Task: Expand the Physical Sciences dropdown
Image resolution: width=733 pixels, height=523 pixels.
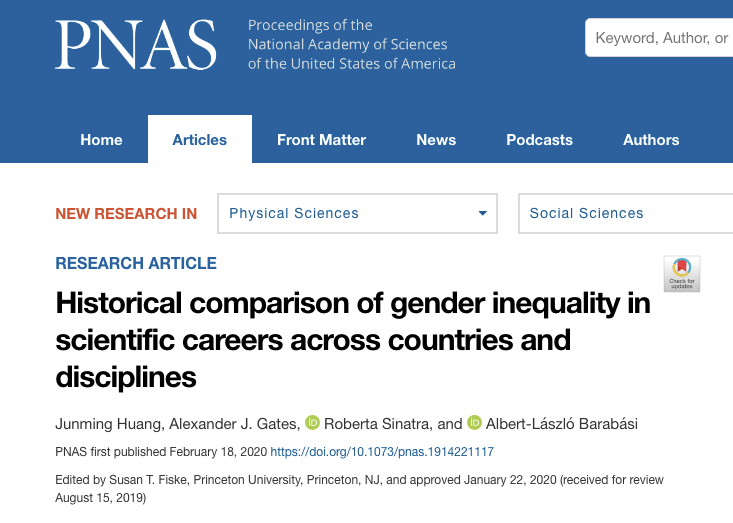Action: [x=357, y=213]
